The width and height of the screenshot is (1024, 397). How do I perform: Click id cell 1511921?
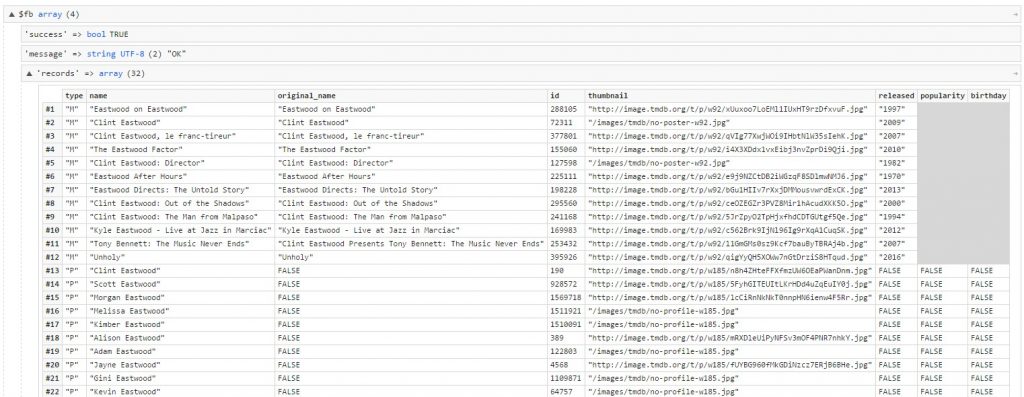coord(566,311)
